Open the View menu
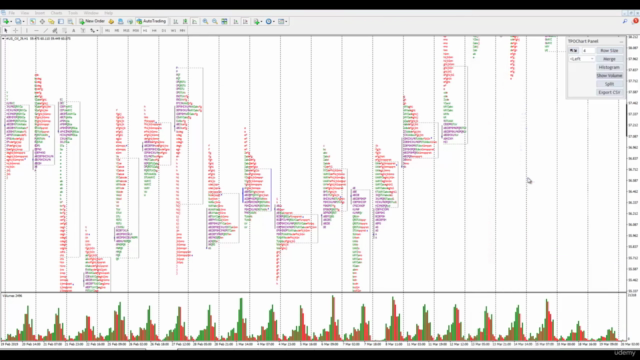The image size is (640, 360). click(25, 13)
